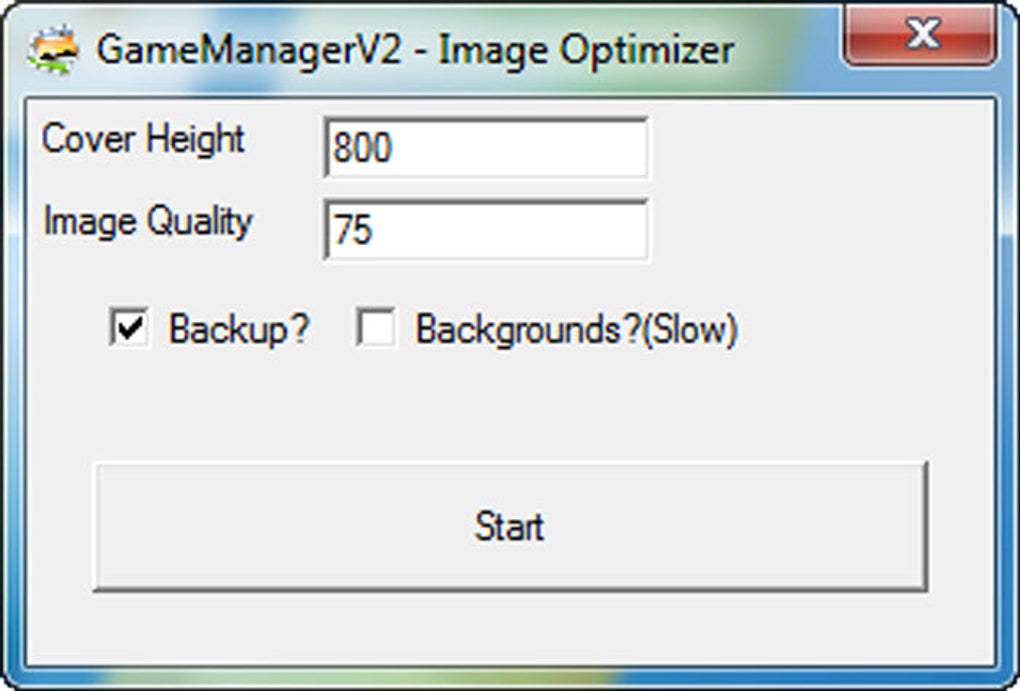1020x691 pixels.
Task: Click the checkmark inside the Backup box
Action: tap(129, 327)
